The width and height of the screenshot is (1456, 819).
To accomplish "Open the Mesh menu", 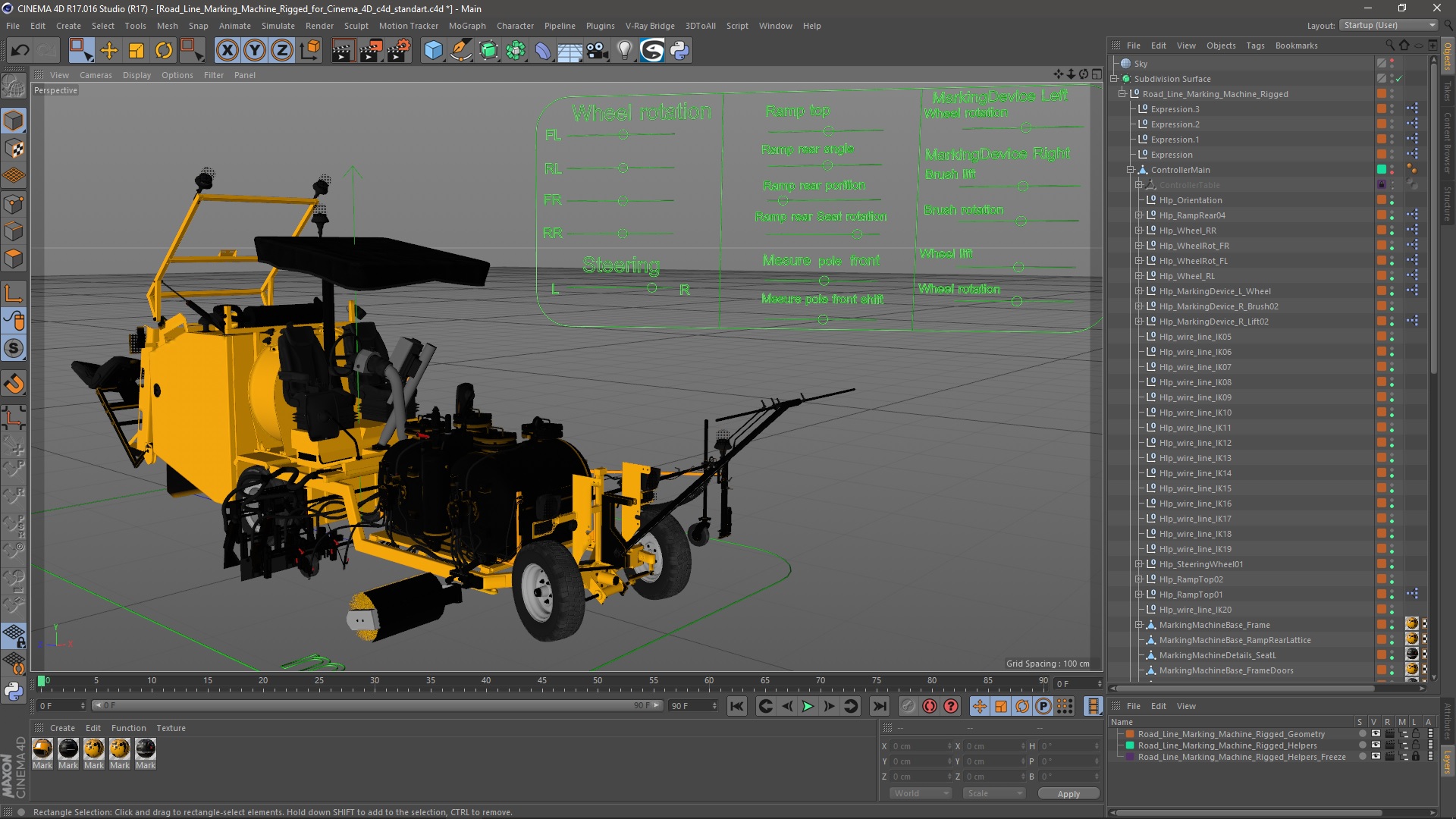I will click(x=167, y=26).
